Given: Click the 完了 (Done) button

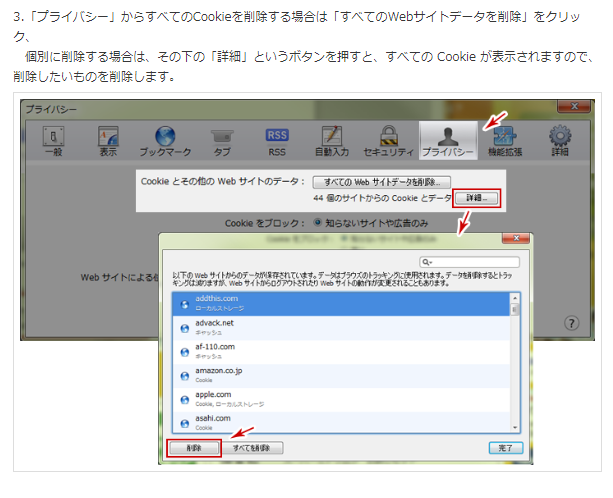Looking at the screenshot, I should coord(505,448).
